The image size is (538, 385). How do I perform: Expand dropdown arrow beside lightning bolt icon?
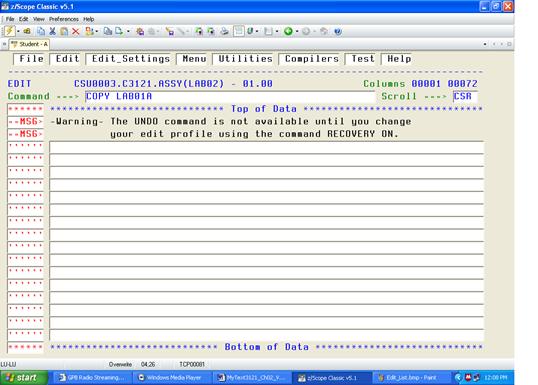[18, 32]
